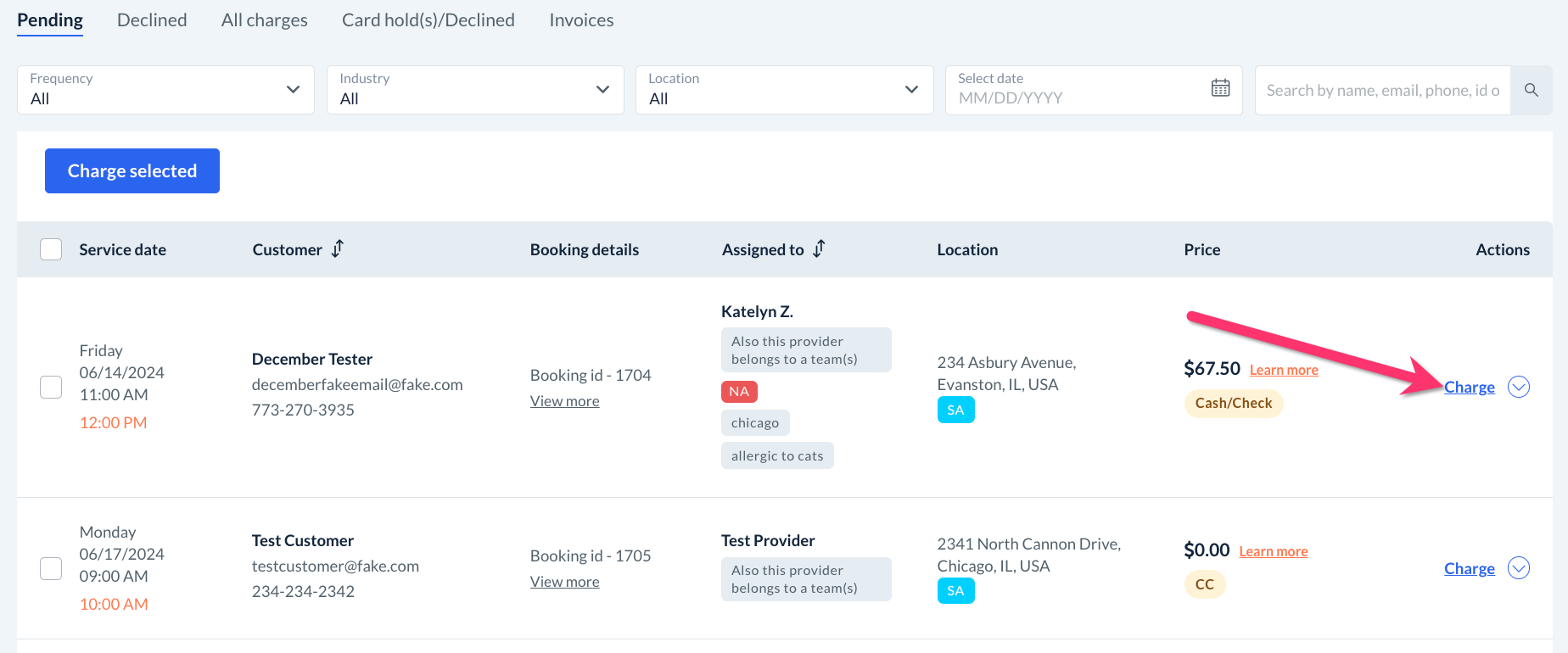The width and height of the screenshot is (1568, 653).
Task: Switch to the Declined tab
Action: 152,20
